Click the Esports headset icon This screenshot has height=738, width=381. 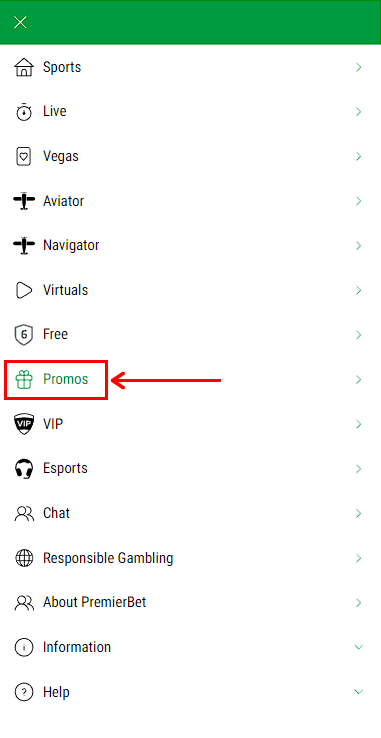24,469
